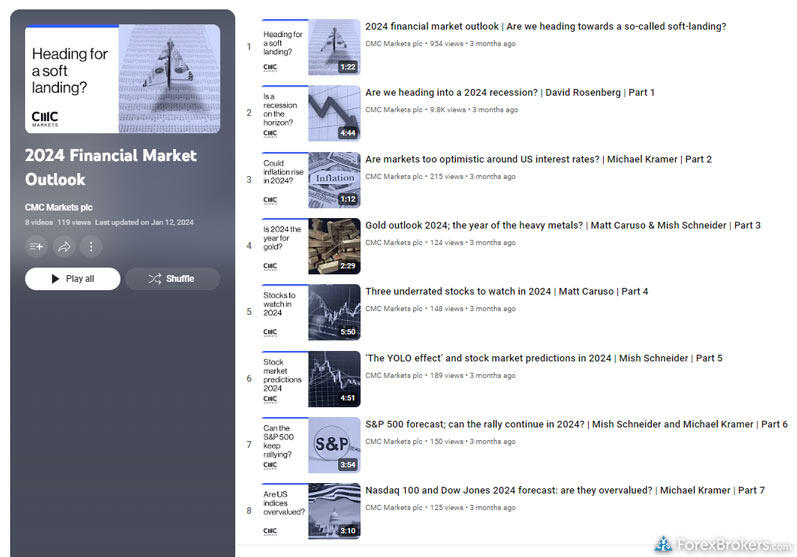Open 'Three underrated stocks to watch' title

pyautogui.click(x=506, y=291)
